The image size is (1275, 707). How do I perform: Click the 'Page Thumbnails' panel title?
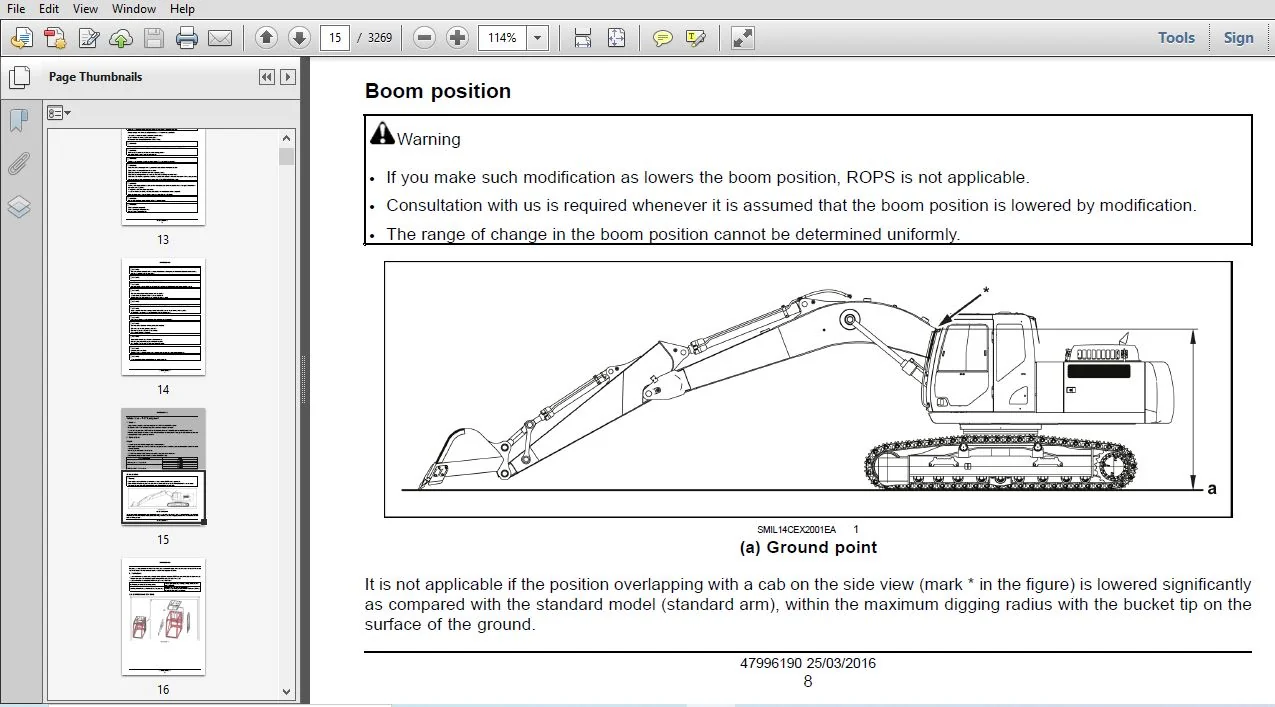click(96, 77)
